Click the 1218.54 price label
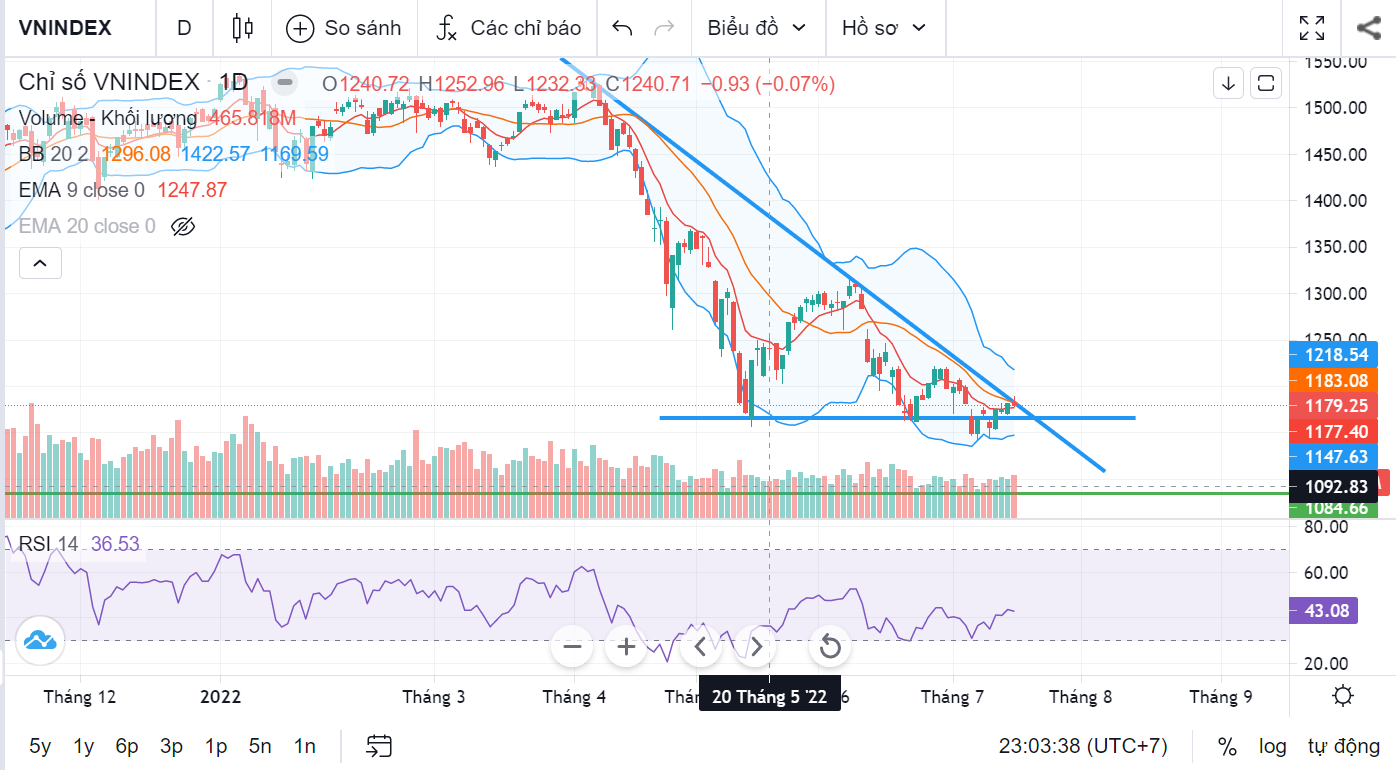 [1334, 354]
